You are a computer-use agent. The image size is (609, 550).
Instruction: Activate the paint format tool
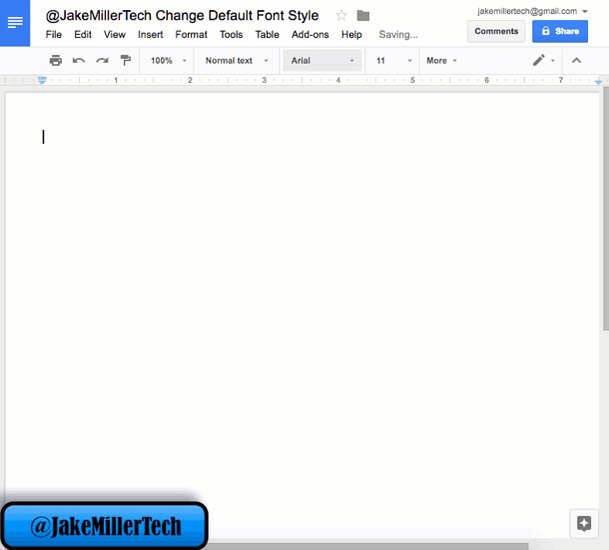125,60
